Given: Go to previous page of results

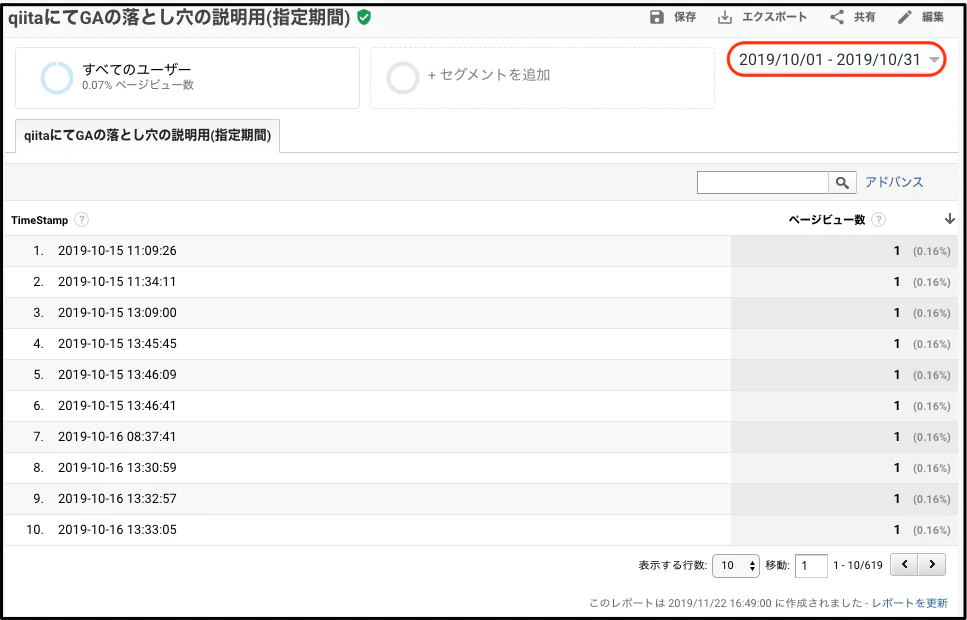Looking at the screenshot, I should pos(904,564).
